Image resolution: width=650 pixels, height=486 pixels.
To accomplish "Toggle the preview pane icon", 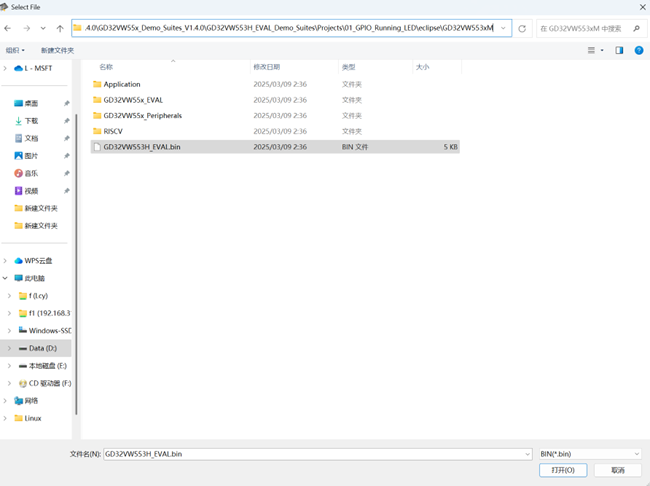I will point(619,50).
